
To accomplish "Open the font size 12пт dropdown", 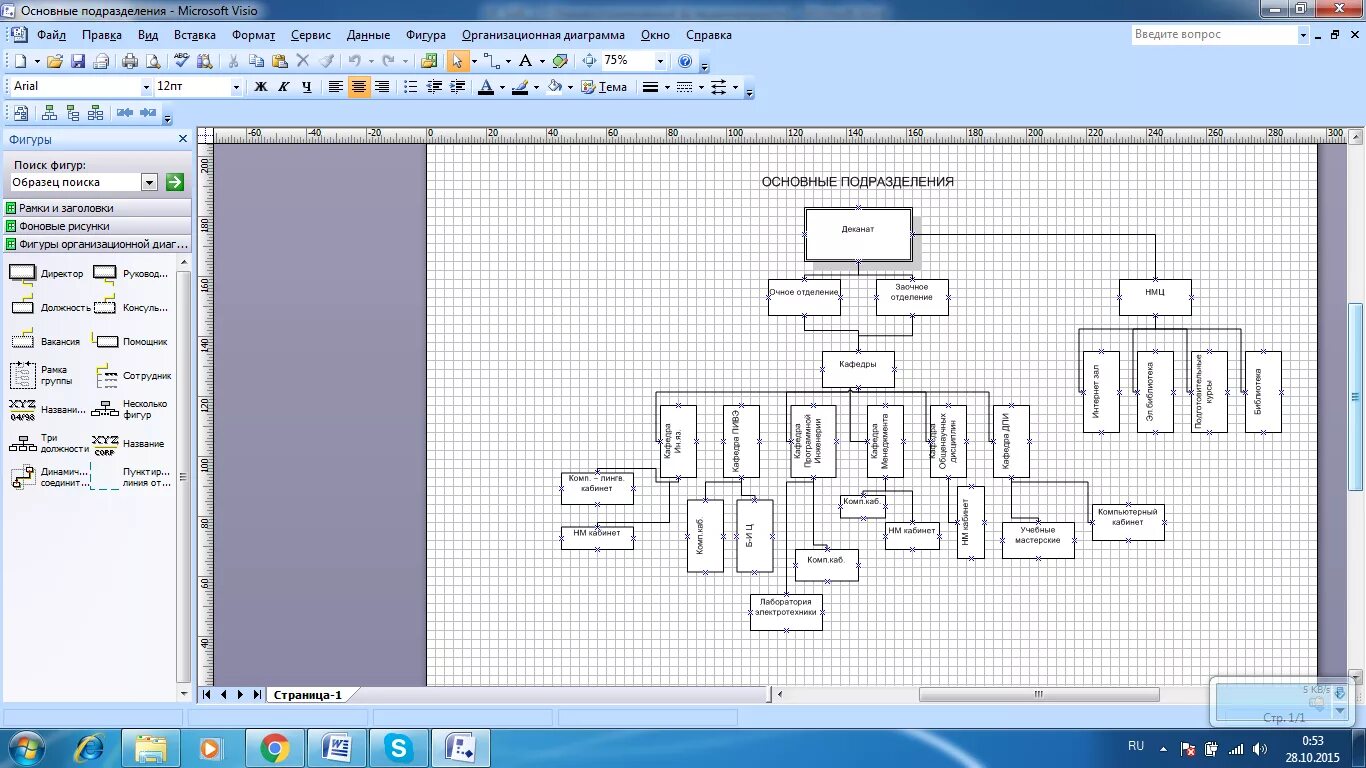I will point(236,87).
